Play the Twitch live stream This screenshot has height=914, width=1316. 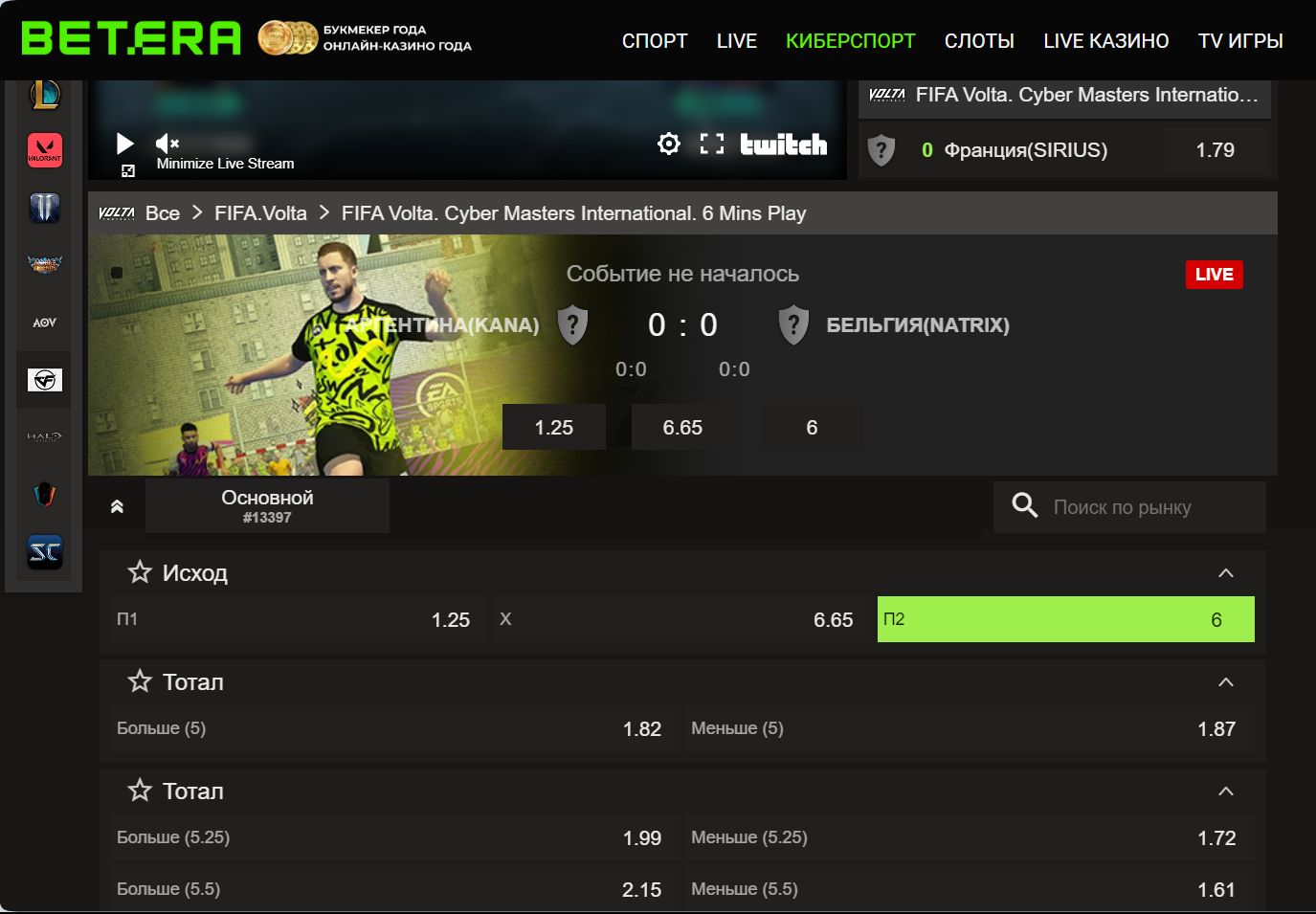[124, 144]
